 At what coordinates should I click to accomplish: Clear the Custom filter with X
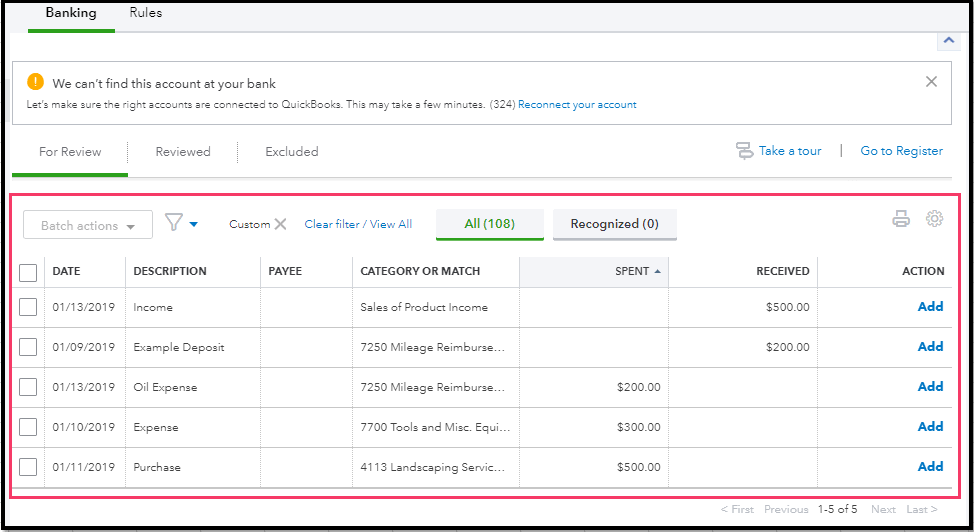pos(281,224)
